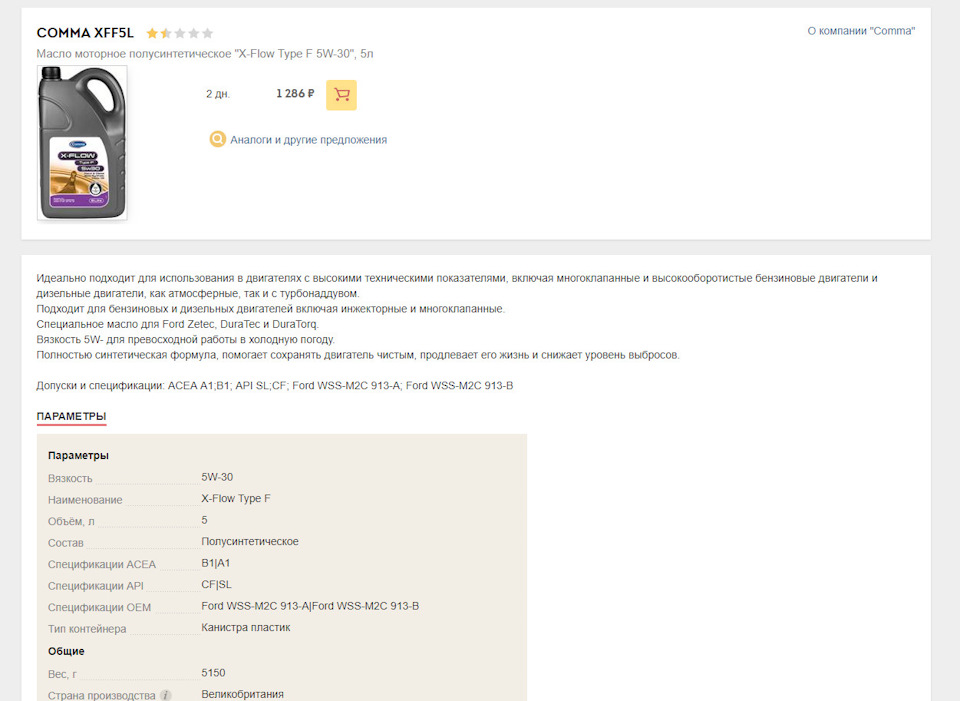Click the viscosity value 5W-30
This screenshot has height=701, width=960.
(217, 477)
